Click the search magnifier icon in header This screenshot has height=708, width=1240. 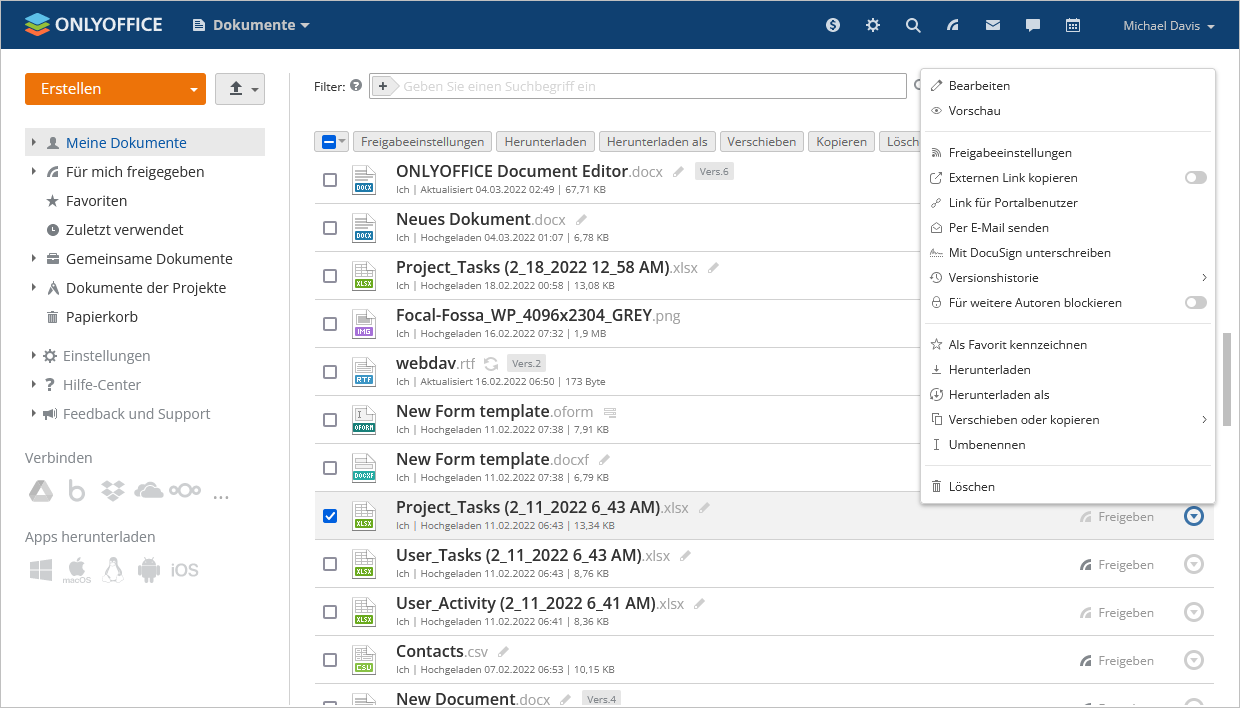(x=913, y=25)
